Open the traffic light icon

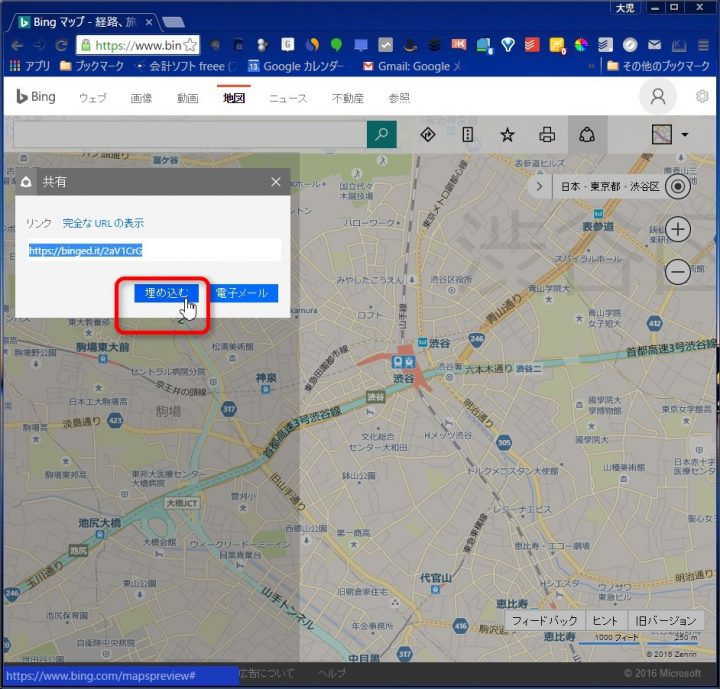[x=467, y=135]
